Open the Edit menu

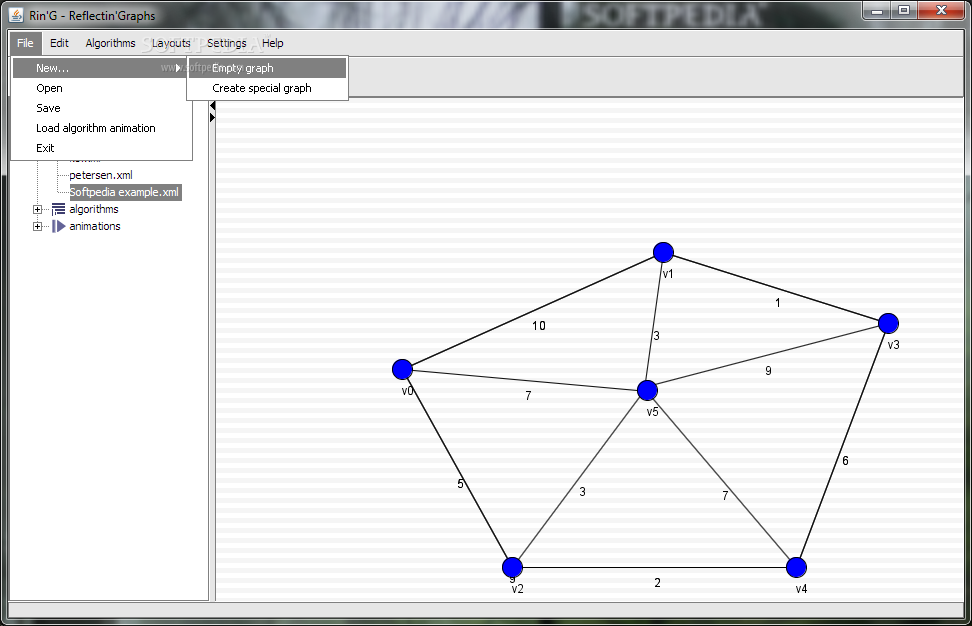click(x=60, y=43)
